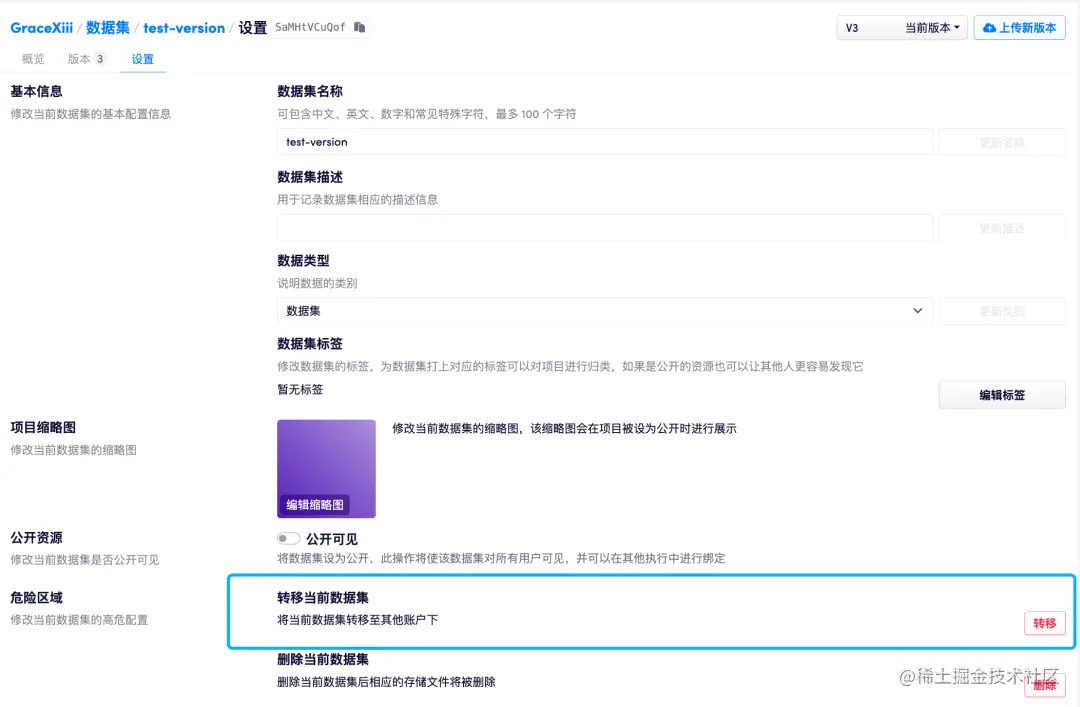The image size is (1080, 707).
Task: Open the 当前版本 V3 version dropdown
Action: (x=930, y=27)
